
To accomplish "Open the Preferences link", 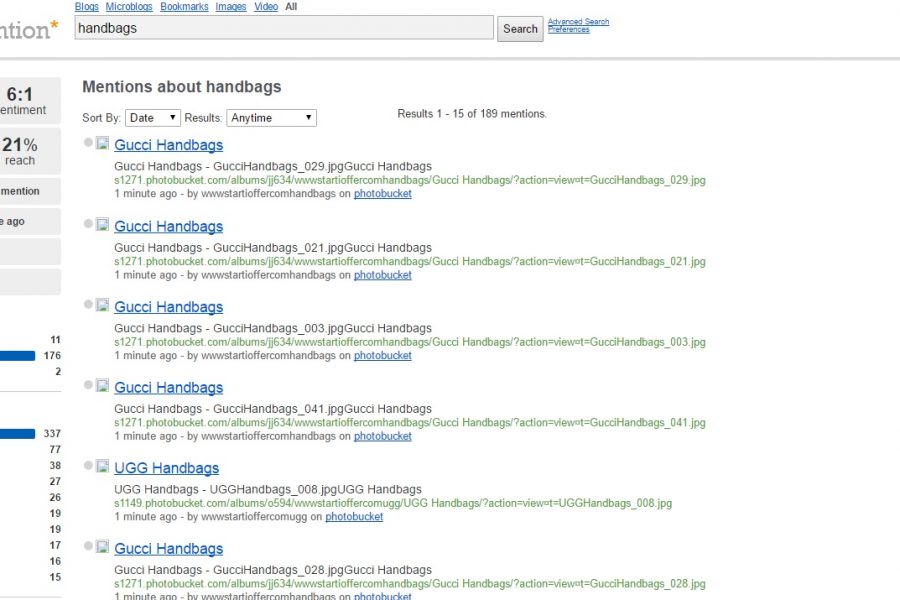I will point(568,29).
